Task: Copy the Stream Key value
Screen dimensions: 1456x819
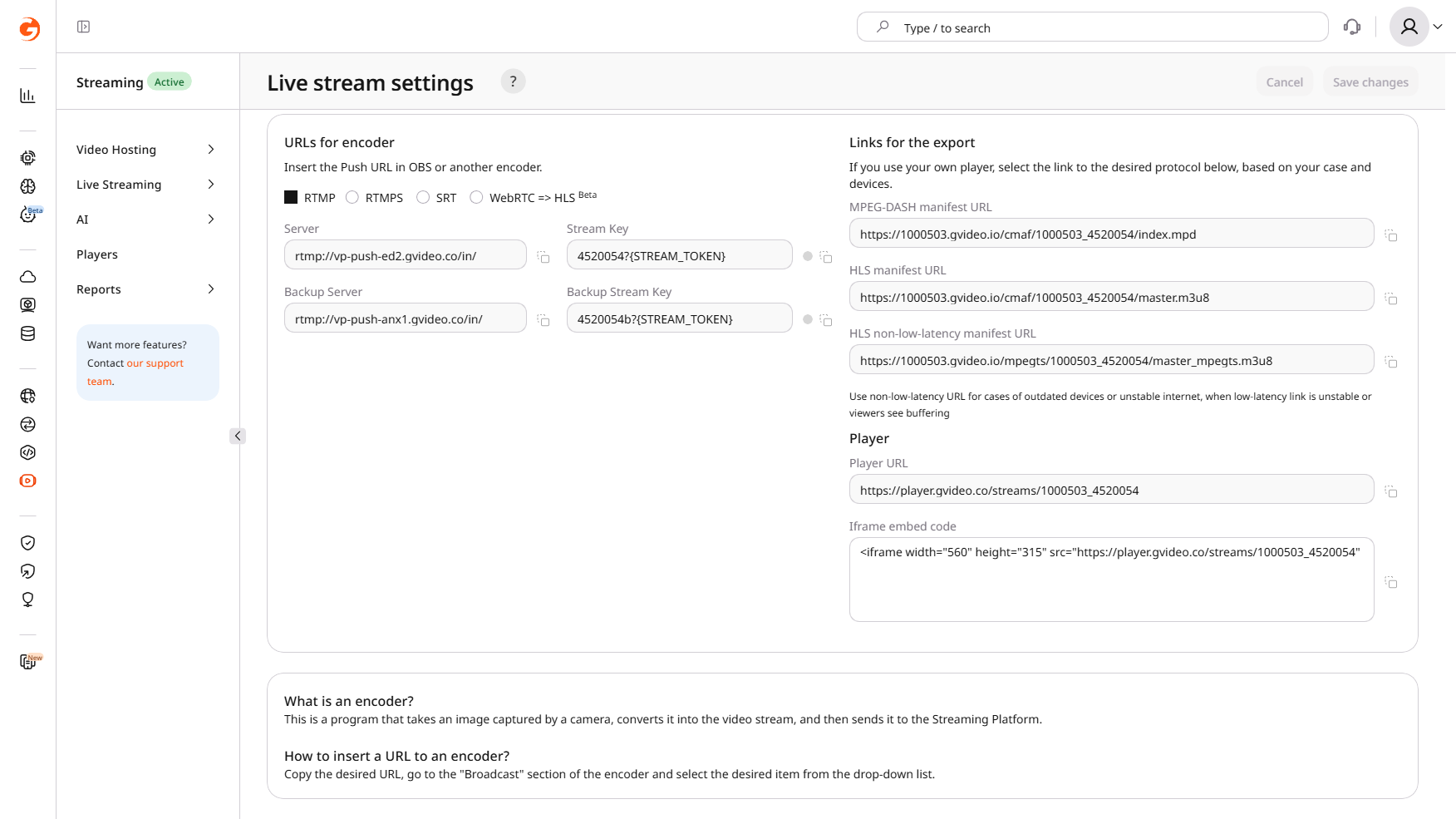Action: pyautogui.click(x=826, y=257)
